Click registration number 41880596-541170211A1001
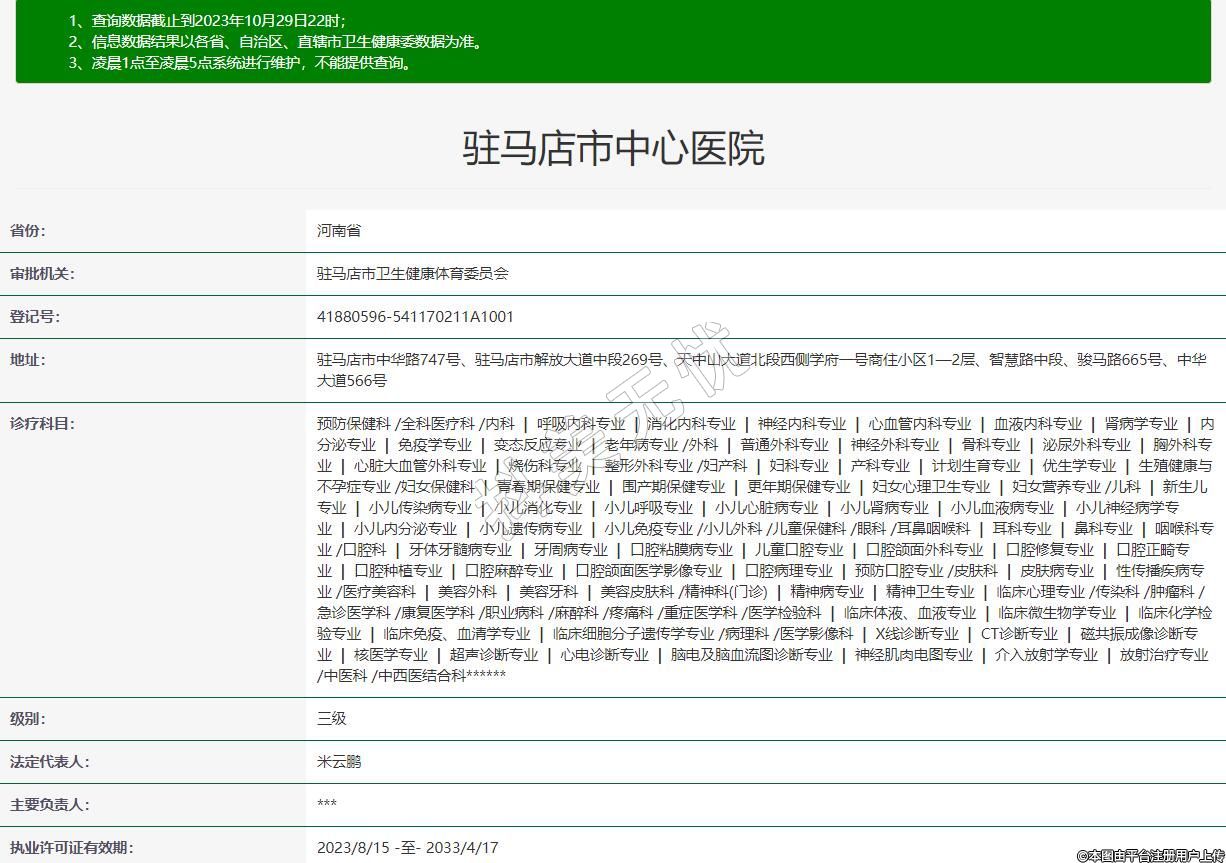This screenshot has width=1226, height=863. pyautogui.click(x=415, y=317)
